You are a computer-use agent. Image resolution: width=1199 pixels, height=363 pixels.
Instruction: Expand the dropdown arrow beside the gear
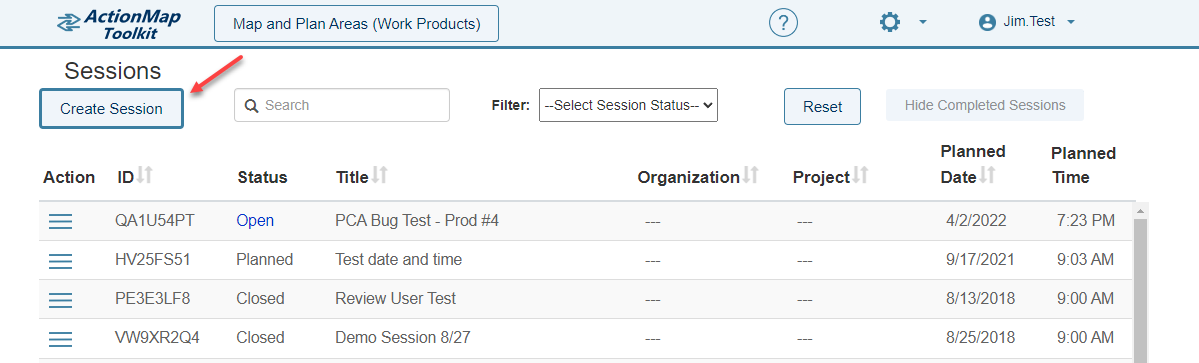(923, 23)
